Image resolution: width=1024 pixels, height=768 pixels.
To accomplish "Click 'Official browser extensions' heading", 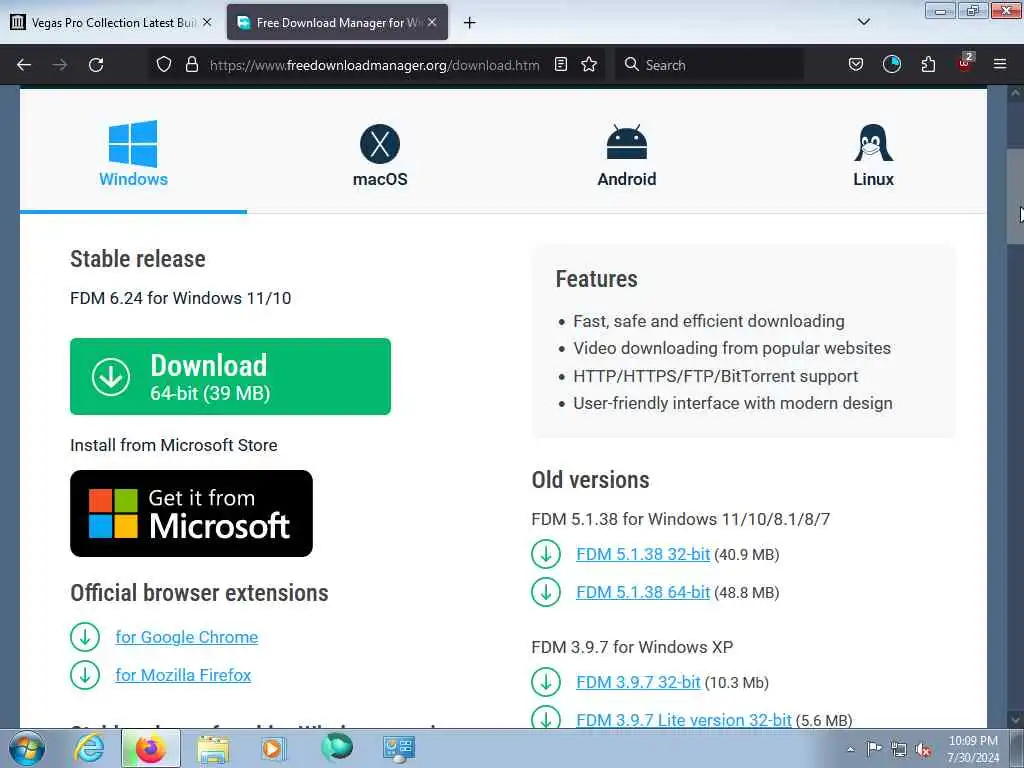I will pos(199,593).
